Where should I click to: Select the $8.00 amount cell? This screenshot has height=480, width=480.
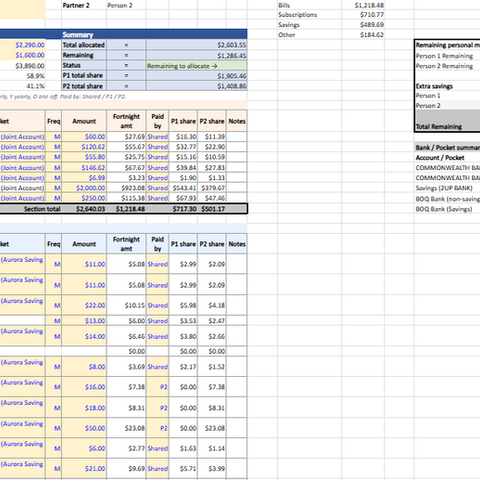(84, 367)
